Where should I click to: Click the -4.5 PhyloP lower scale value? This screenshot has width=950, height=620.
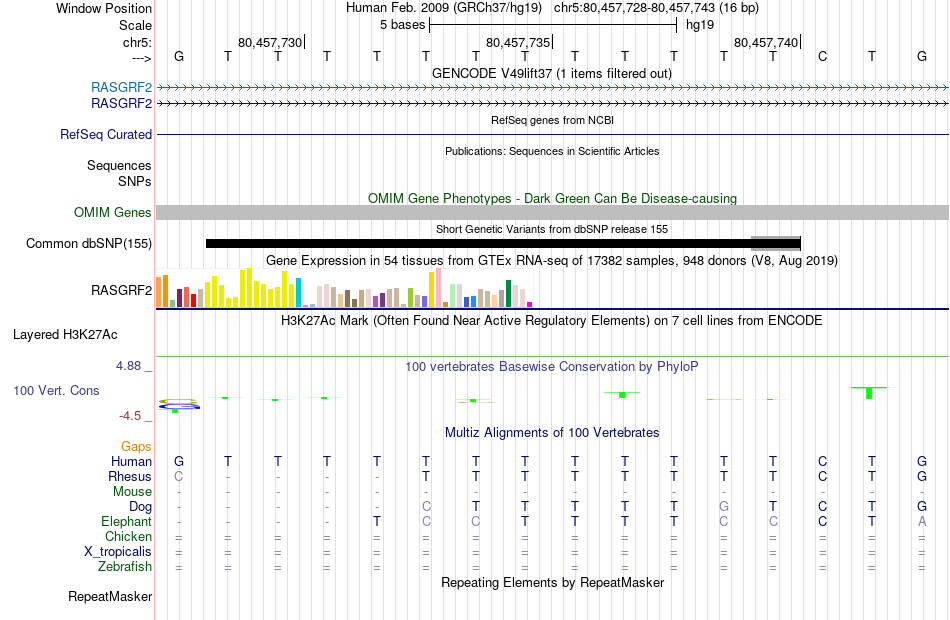(130, 416)
